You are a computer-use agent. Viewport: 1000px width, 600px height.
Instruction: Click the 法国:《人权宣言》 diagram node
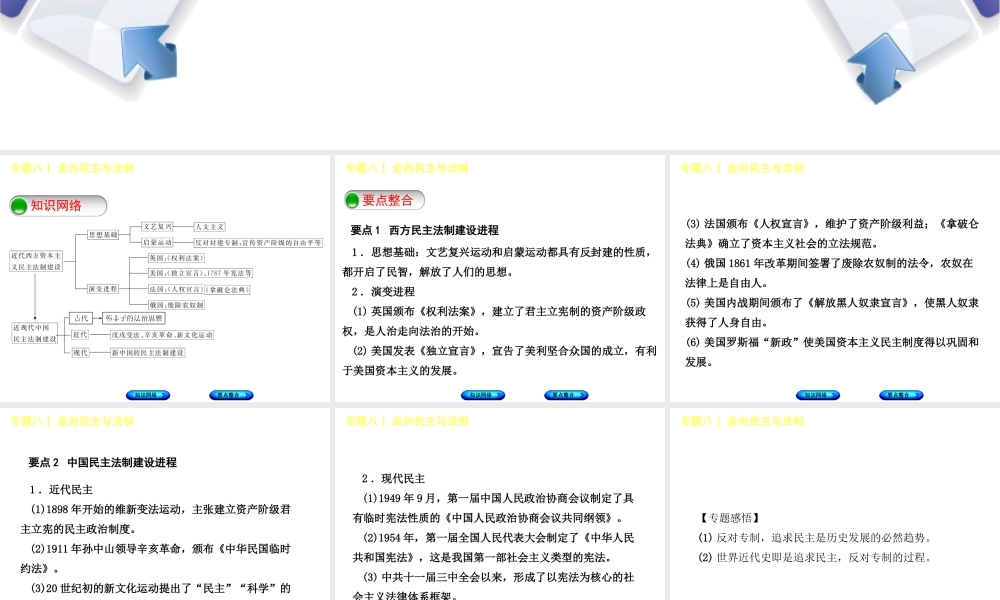coord(199,289)
